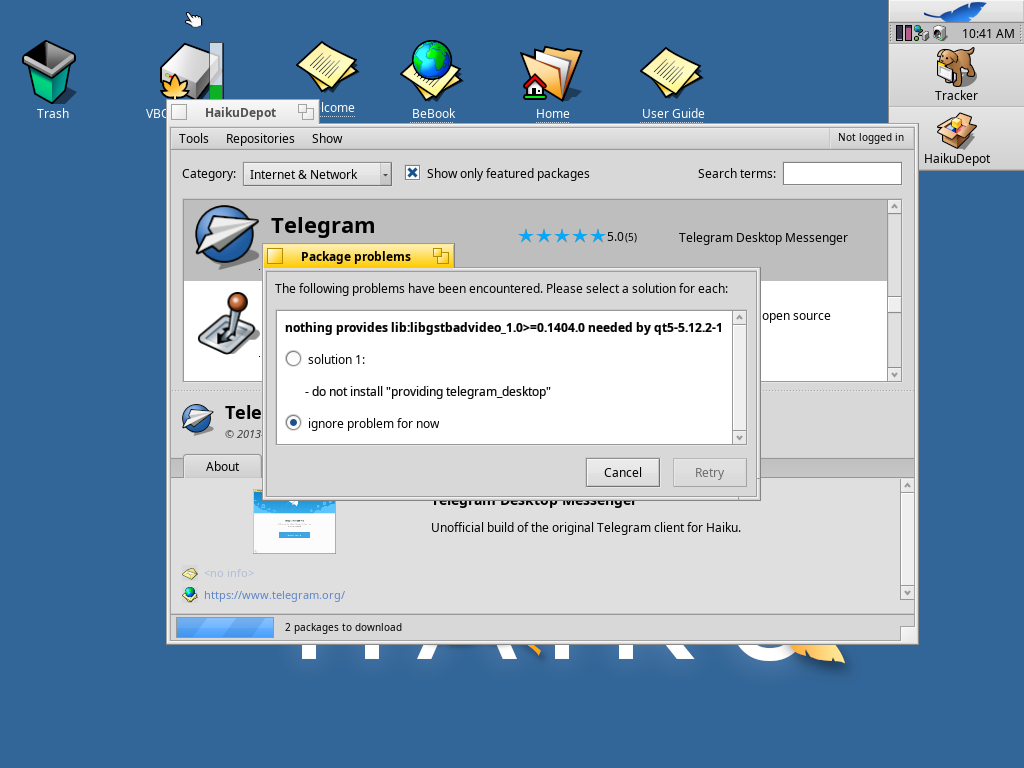
Task: Click the 'Telegram Desktop Messenger' summary in the list row
Action: click(x=763, y=238)
